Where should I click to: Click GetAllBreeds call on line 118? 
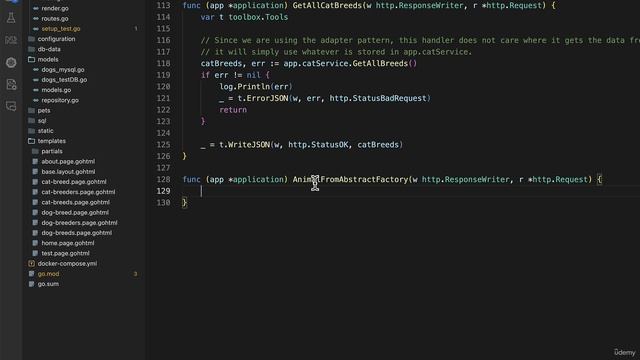click(x=380, y=64)
